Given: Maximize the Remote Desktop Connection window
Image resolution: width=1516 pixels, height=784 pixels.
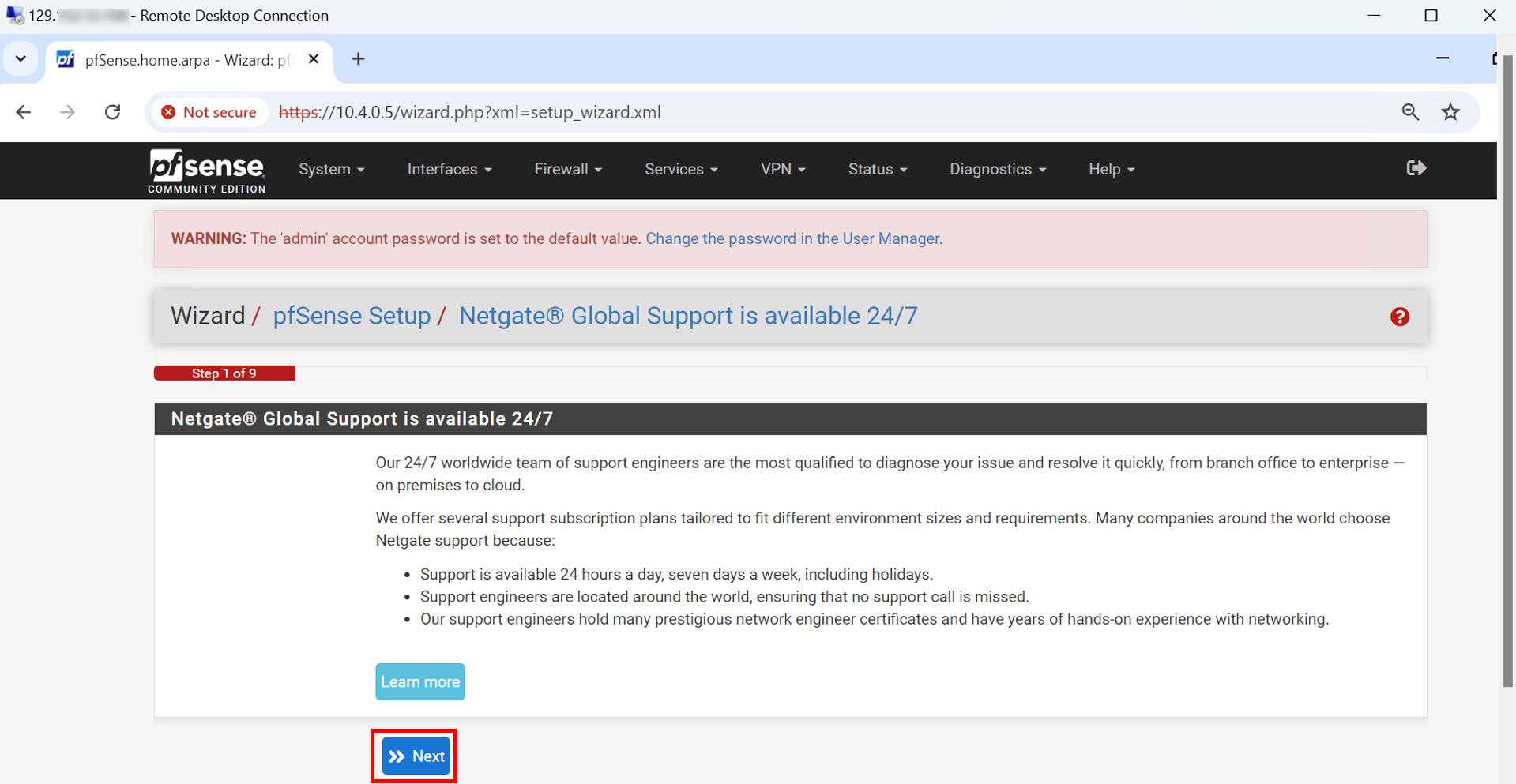Looking at the screenshot, I should (x=1431, y=16).
